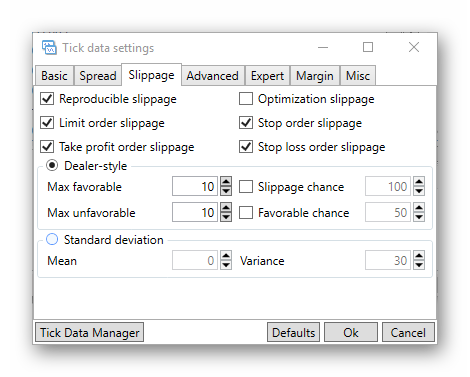Click the Max favorable value field
The height and width of the screenshot is (377, 470).
click(195, 186)
